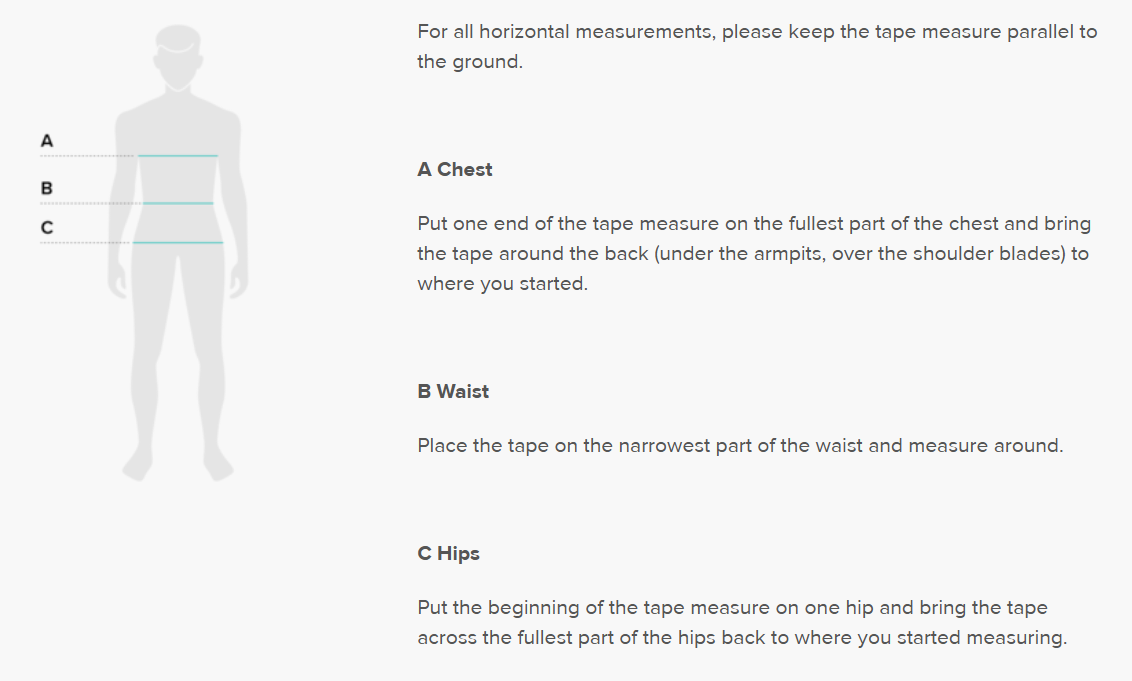1132x681 pixels.
Task: Select the teal hips line on the figure
Action: (178, 243)
